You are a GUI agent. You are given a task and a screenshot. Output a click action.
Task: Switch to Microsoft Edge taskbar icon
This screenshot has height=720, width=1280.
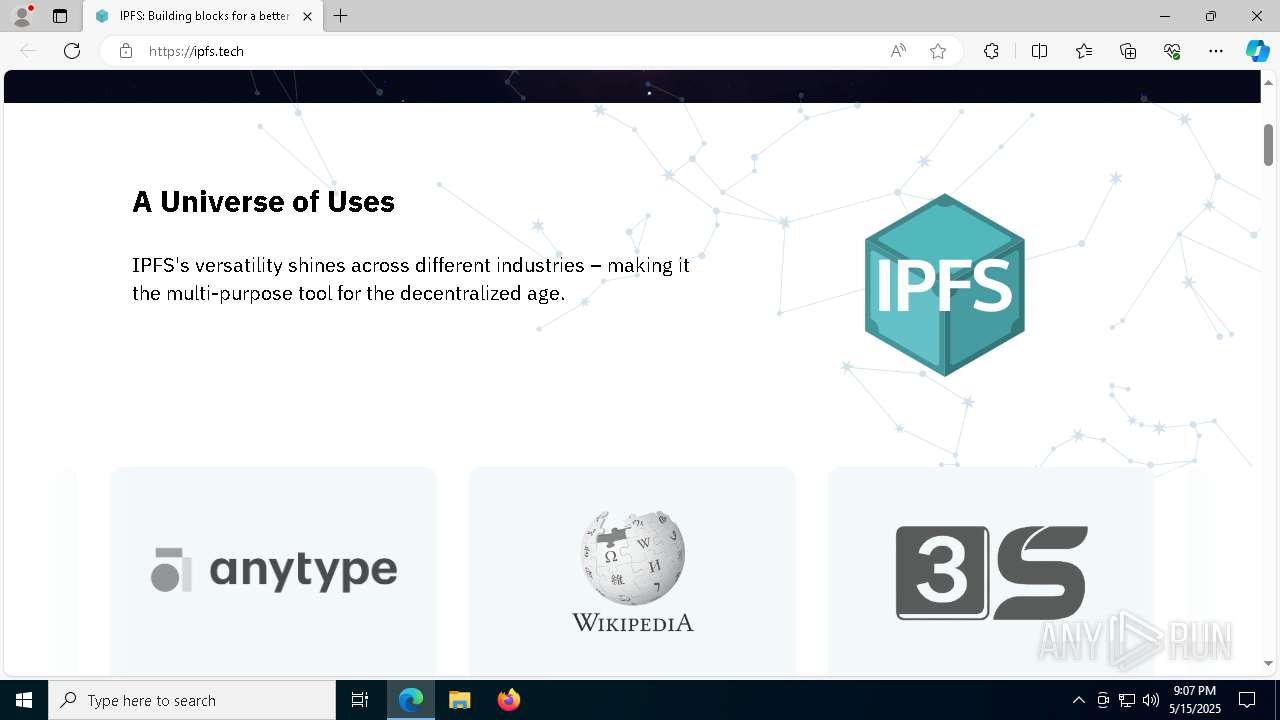[x=411, y=700]
